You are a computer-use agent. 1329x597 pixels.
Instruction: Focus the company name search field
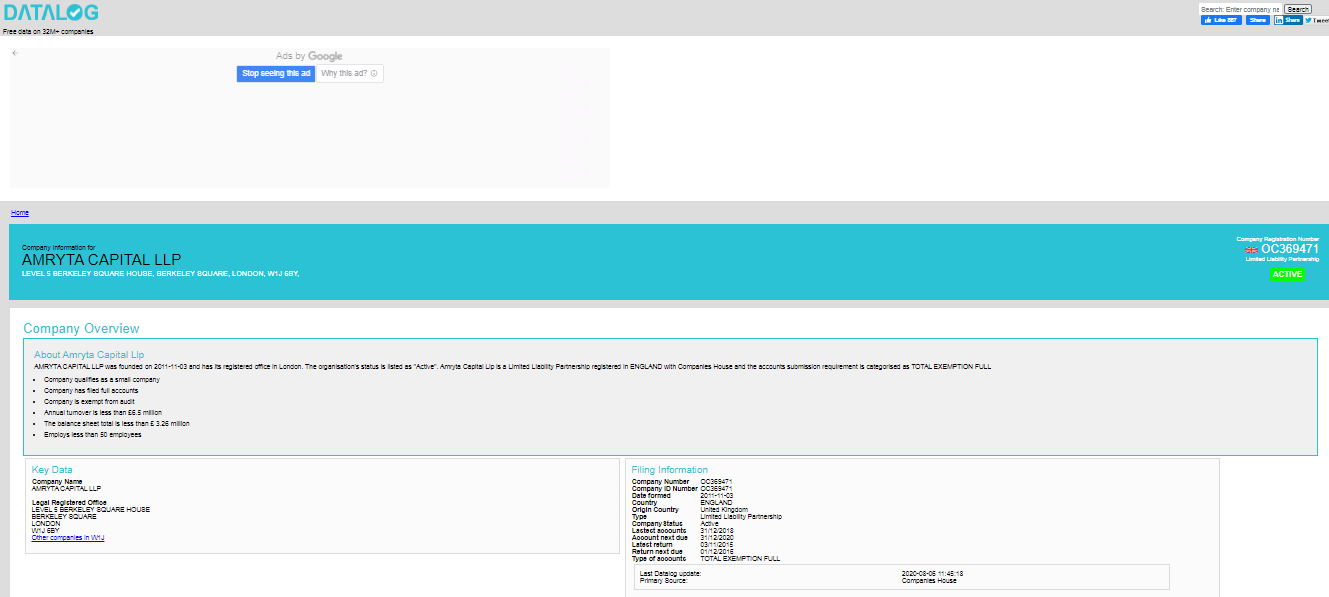click(x=1239, y=9)
